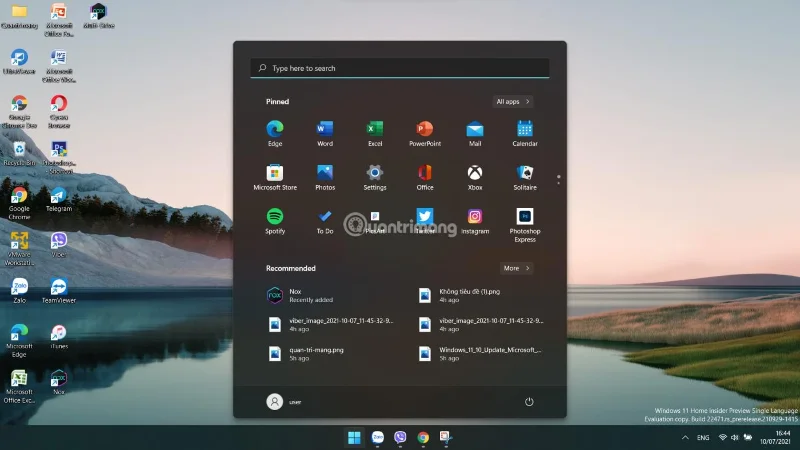Open the pinned Twitter app
The image size is (800, 450).
pyautogui.click(x=424, y=221)
